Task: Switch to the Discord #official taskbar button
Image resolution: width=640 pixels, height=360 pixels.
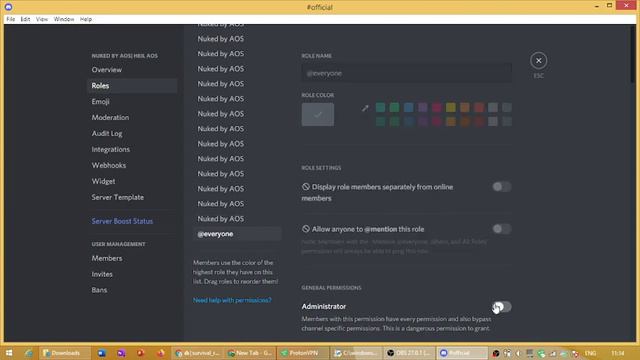Action: 462,353
